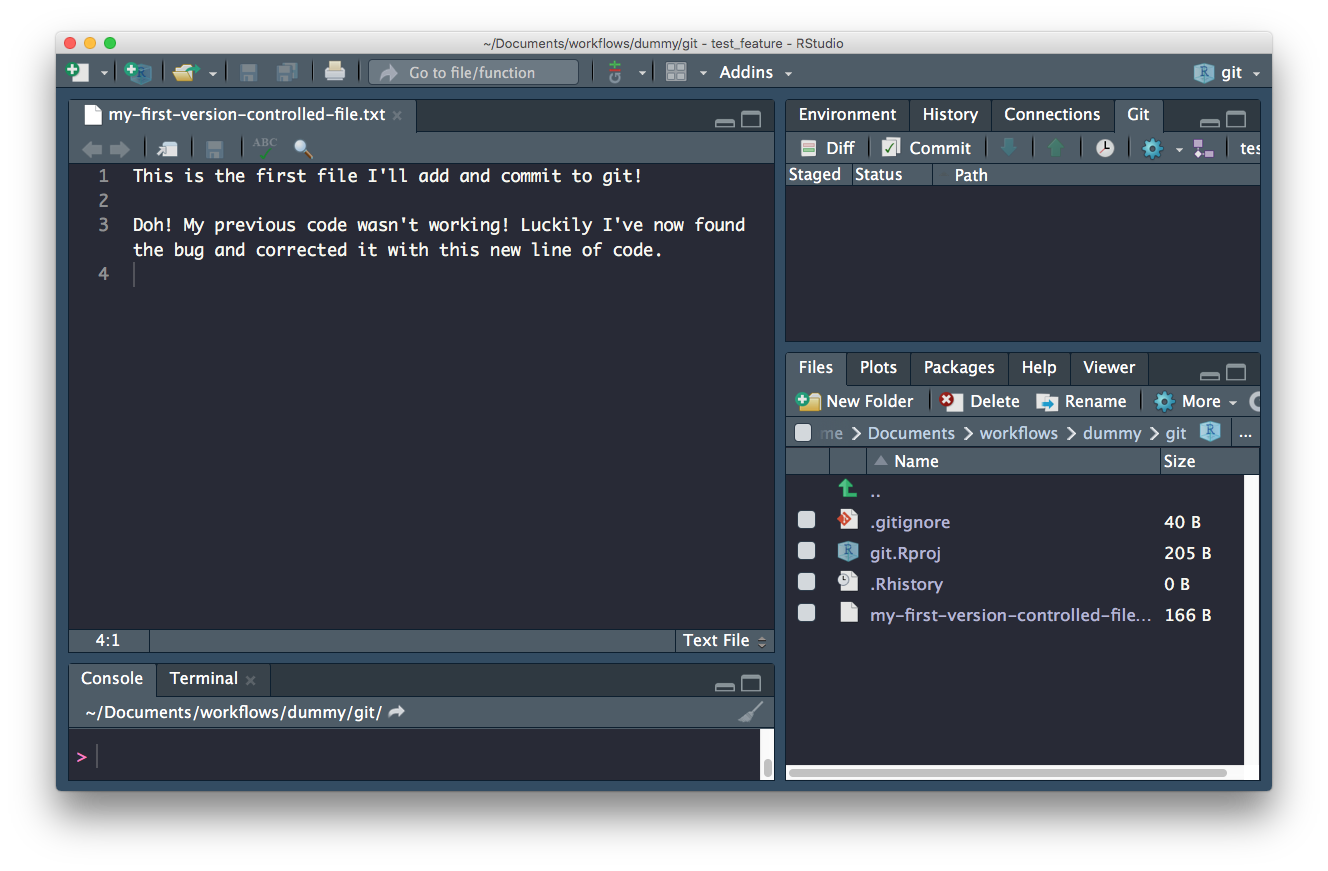
Task: Switch to the Terminal tab
Action: click(x=203, y=678)
